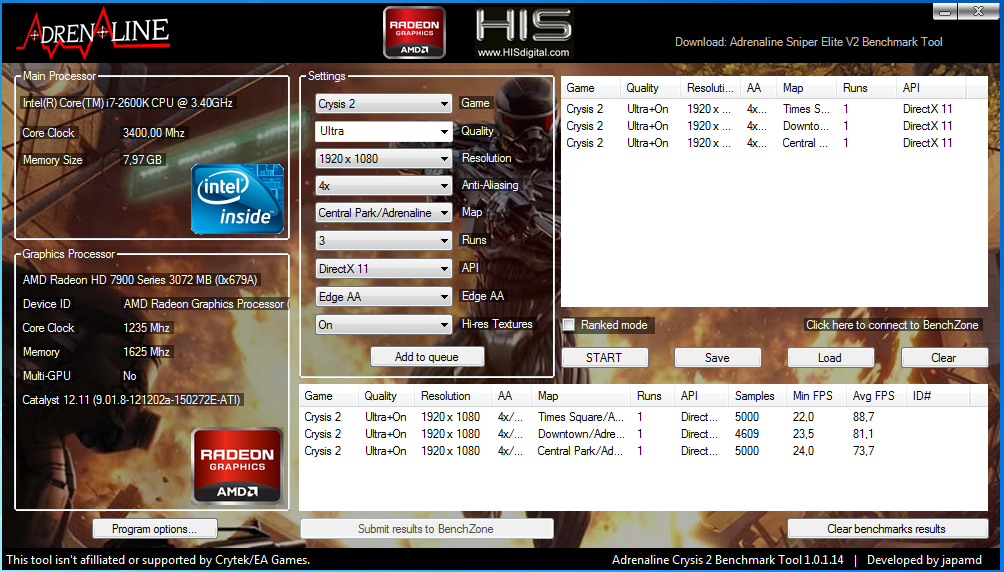Expand the Map dropdown showing Central Park/Adrenaline
This screenshot has width=1004, height=572.
pos(384,213)
